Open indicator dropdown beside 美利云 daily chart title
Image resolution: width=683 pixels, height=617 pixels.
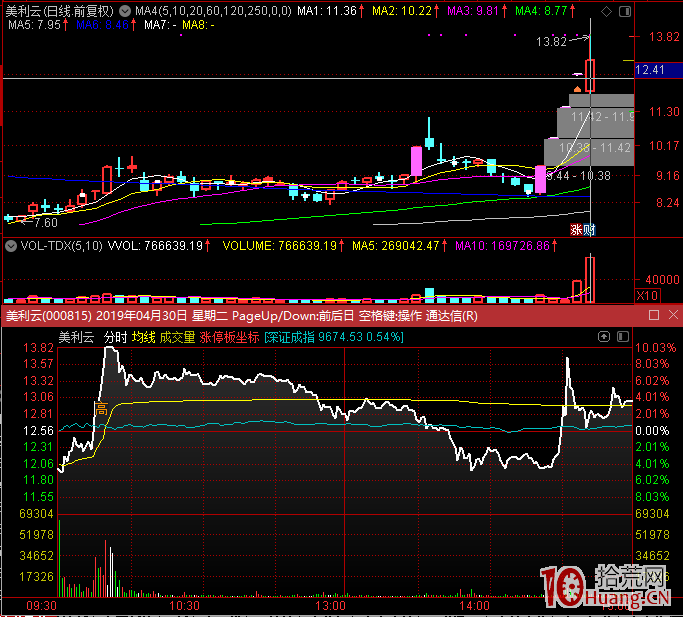[x=125, y=11]
